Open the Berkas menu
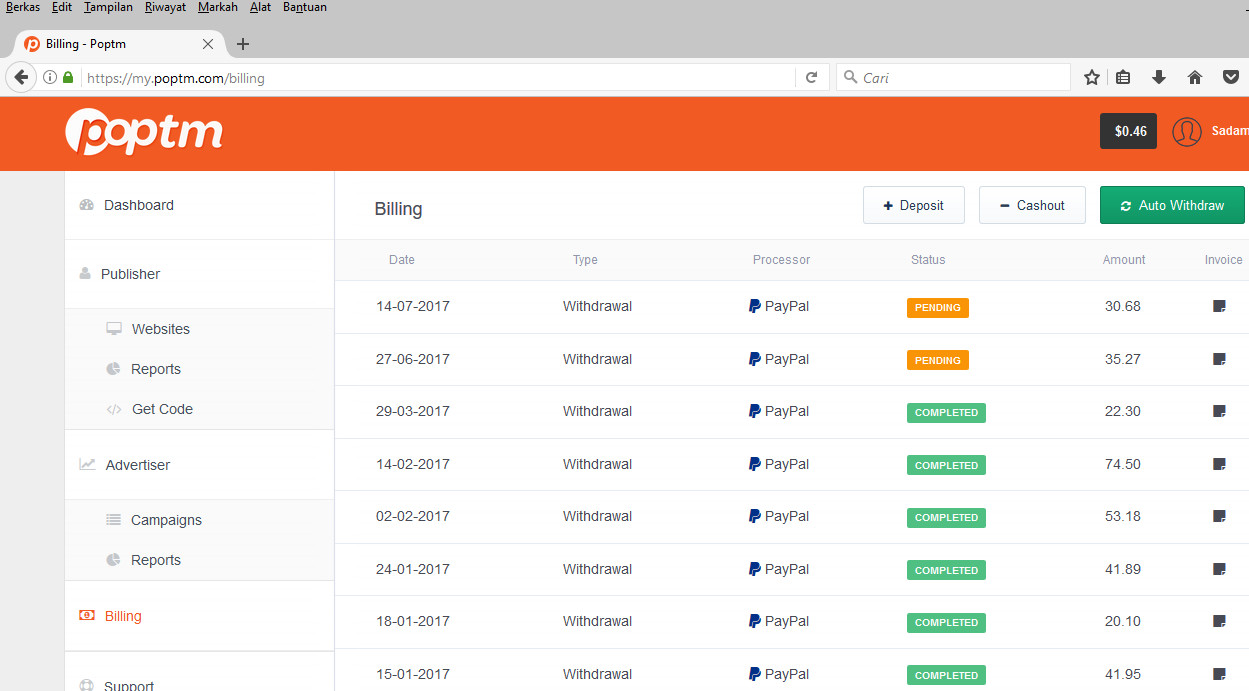The height and width of the screenshot is (691, 1249). coord(23,7)
